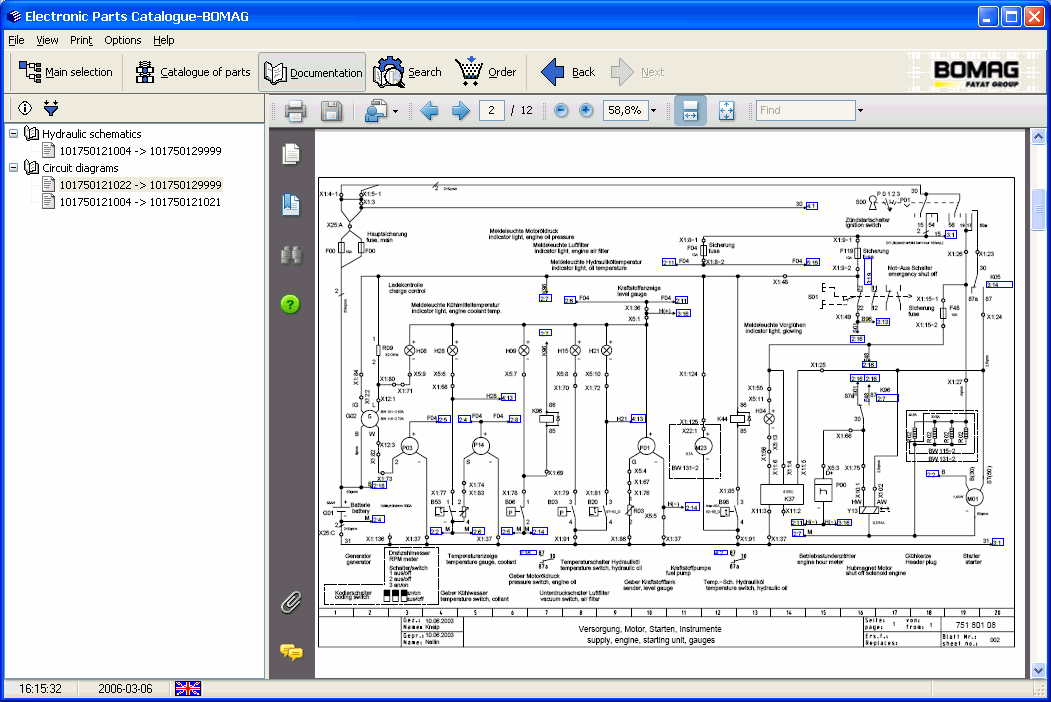Open the Attachments paperclip panel
Viewport: 1051px width, 702px height.
(291, 602)
